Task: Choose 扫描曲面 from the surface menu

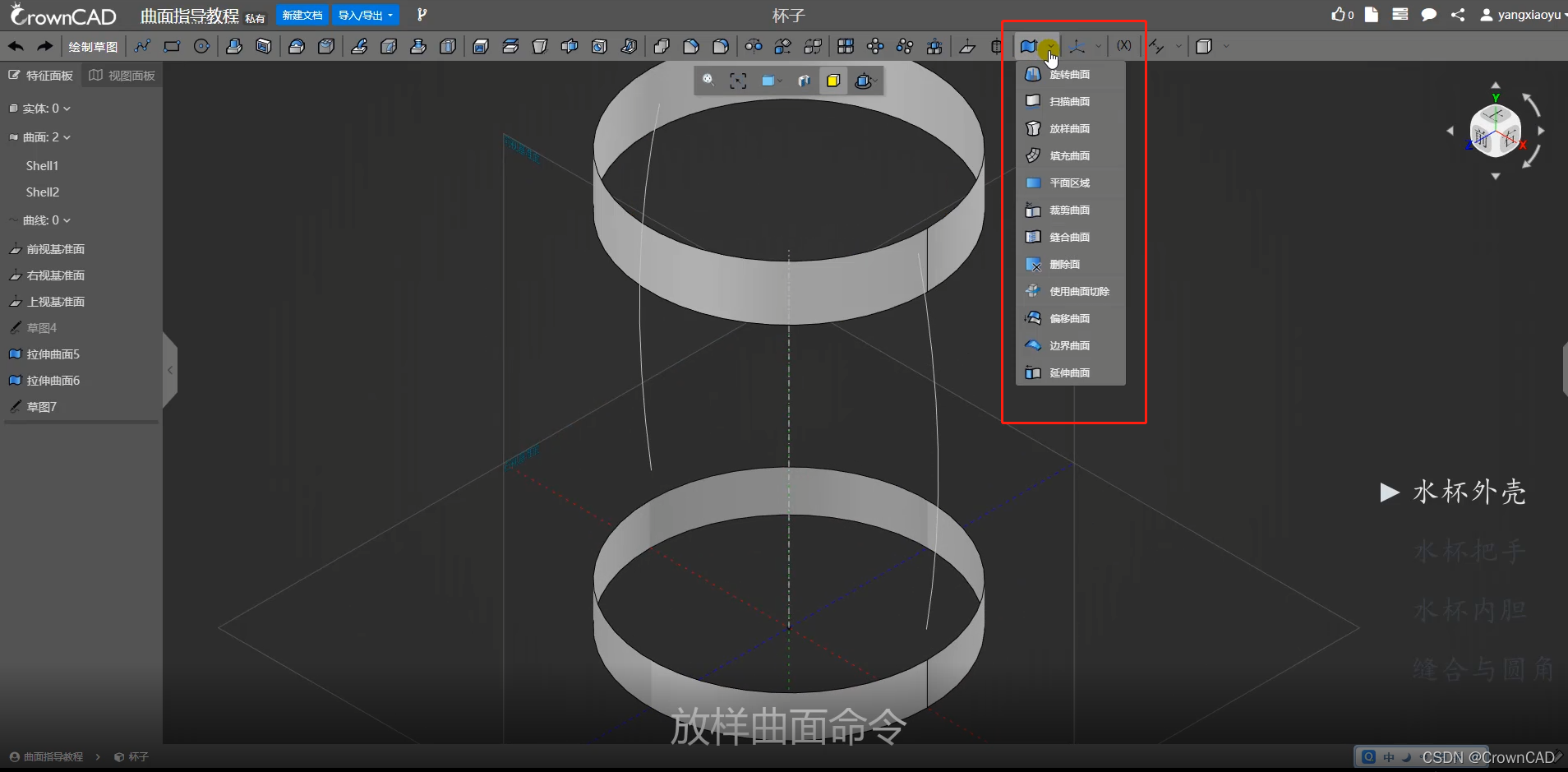Action: click(1070, 101)
